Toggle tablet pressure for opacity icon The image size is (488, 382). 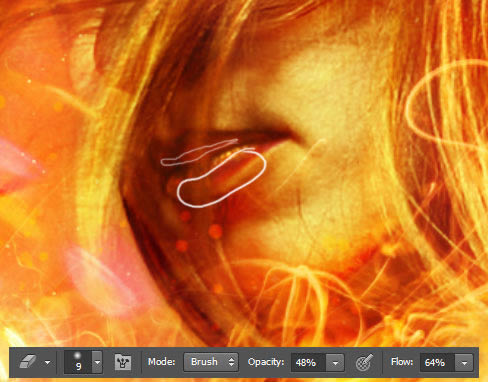tap(364, 362)
